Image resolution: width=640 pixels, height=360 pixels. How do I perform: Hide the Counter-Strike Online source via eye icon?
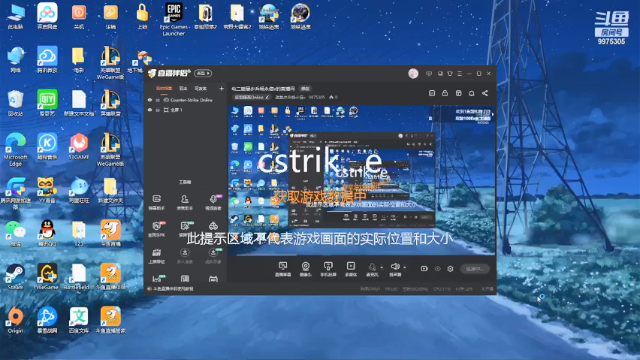[150, 100]
